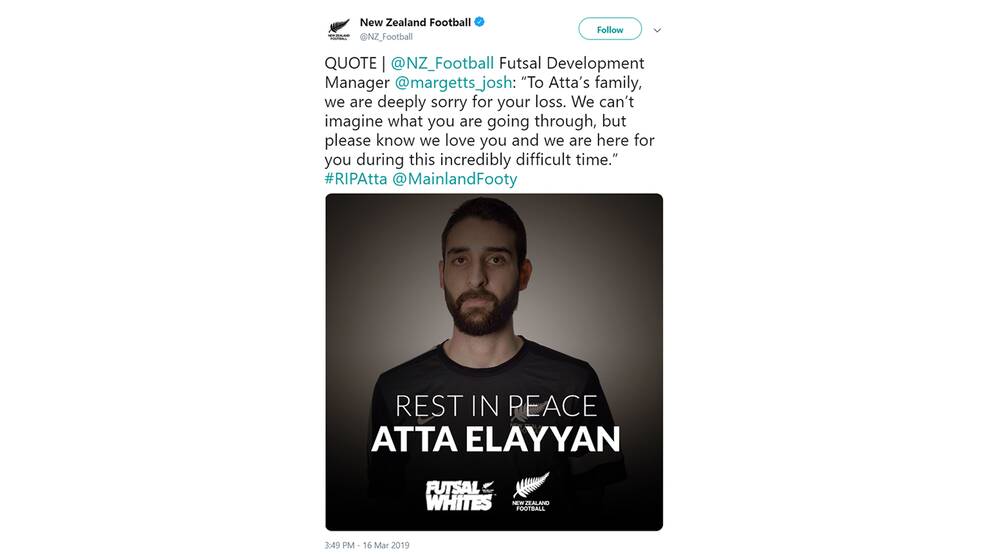Click the New Zealand Football fern logo in image
This screenshot has width=992, height=558.
531,492
